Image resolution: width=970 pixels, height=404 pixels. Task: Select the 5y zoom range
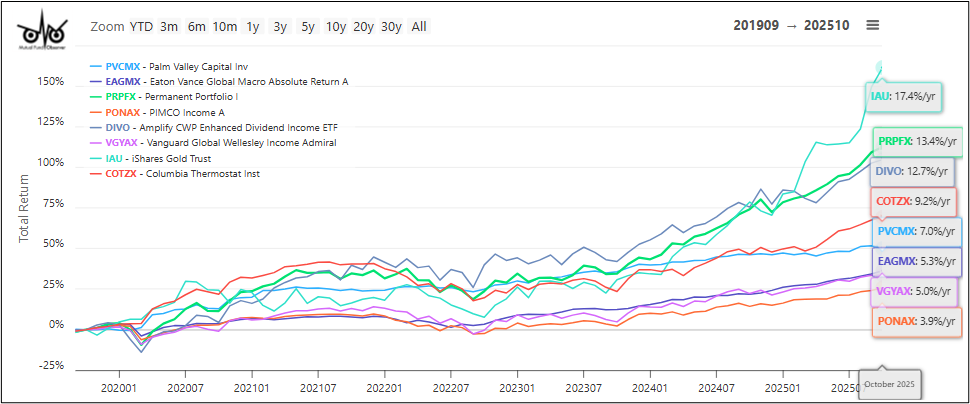pyautogui.click(x=308, y=26)
